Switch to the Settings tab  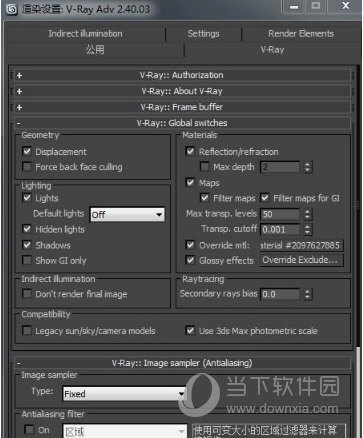click(x=203, y=34)
